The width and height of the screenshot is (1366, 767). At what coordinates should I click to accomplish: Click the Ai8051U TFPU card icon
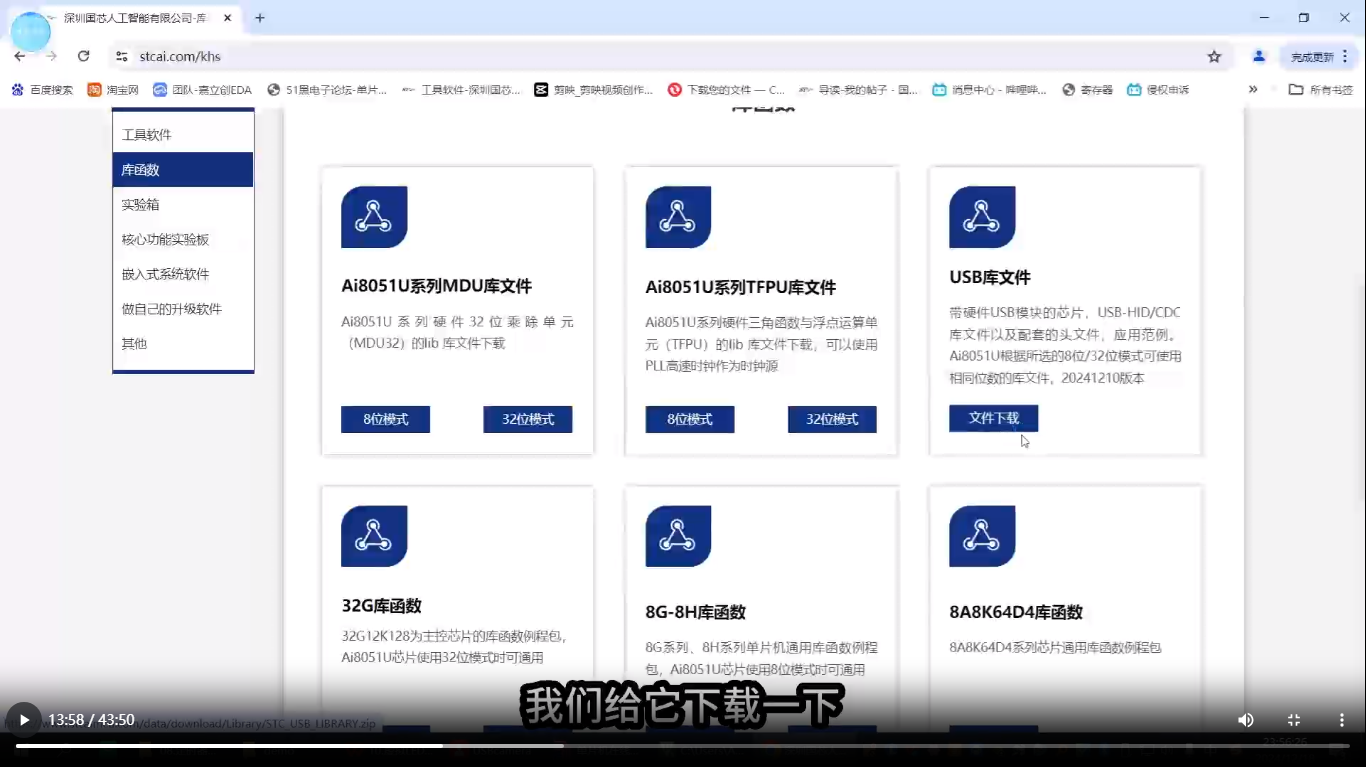678,217
